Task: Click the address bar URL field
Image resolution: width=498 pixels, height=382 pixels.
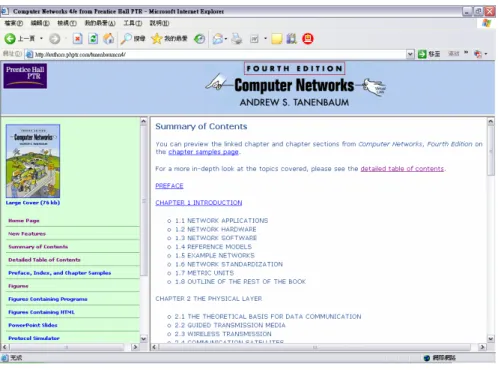Action: (x=220, y=54)
